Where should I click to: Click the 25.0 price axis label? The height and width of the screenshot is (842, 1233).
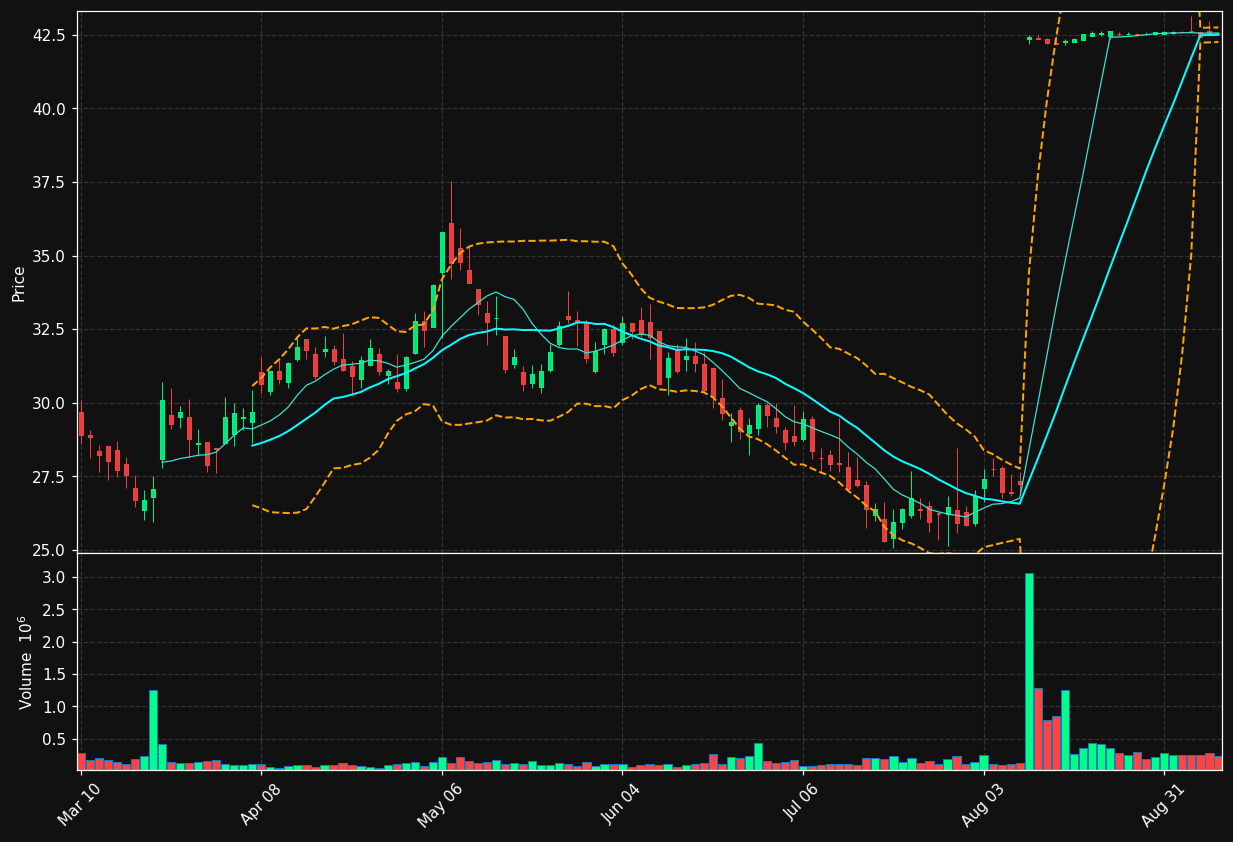click(x=50, y=550)
